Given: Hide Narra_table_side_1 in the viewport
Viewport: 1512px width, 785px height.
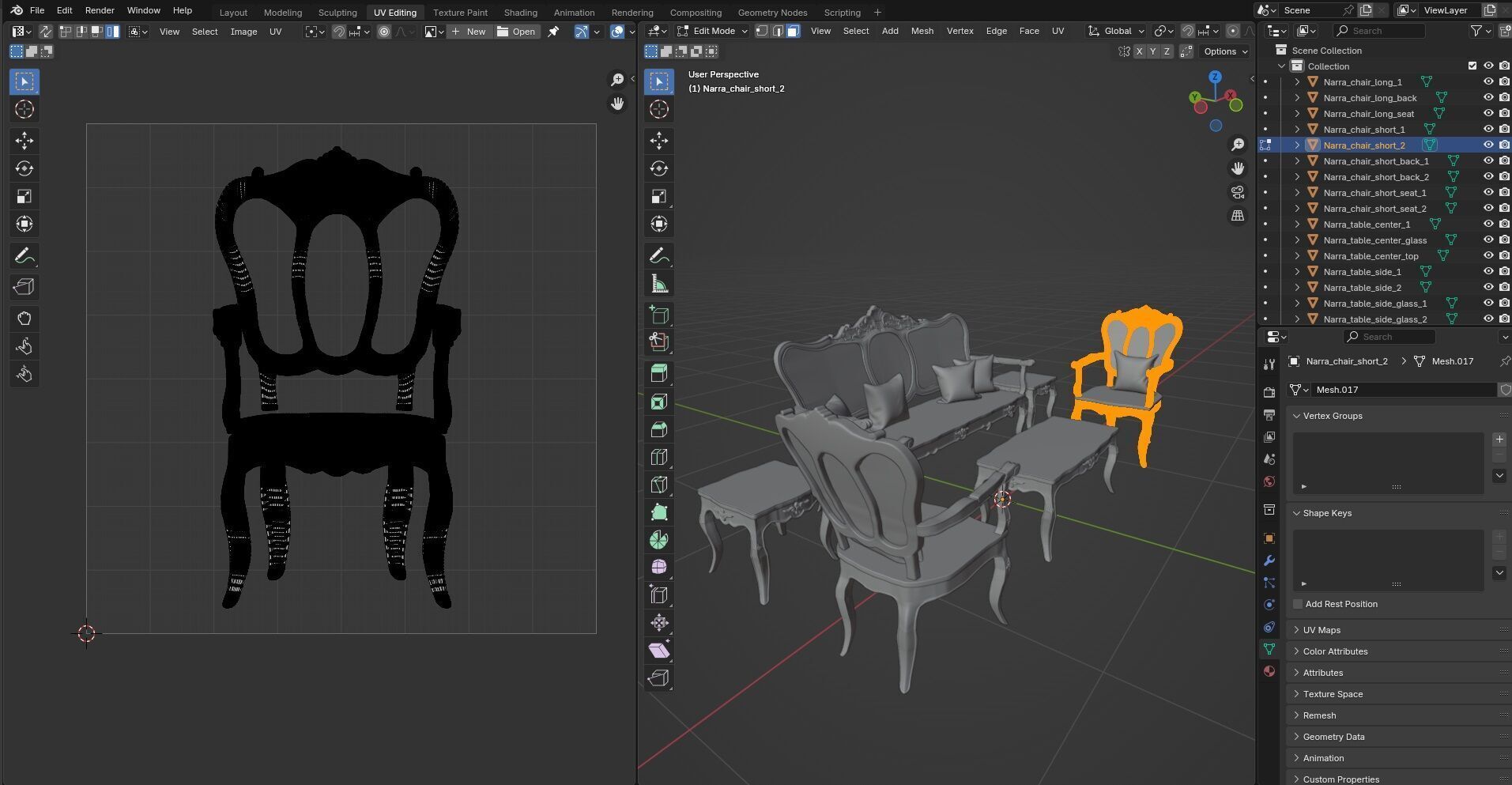Looking at the screenshot, I should [1488, 272].
